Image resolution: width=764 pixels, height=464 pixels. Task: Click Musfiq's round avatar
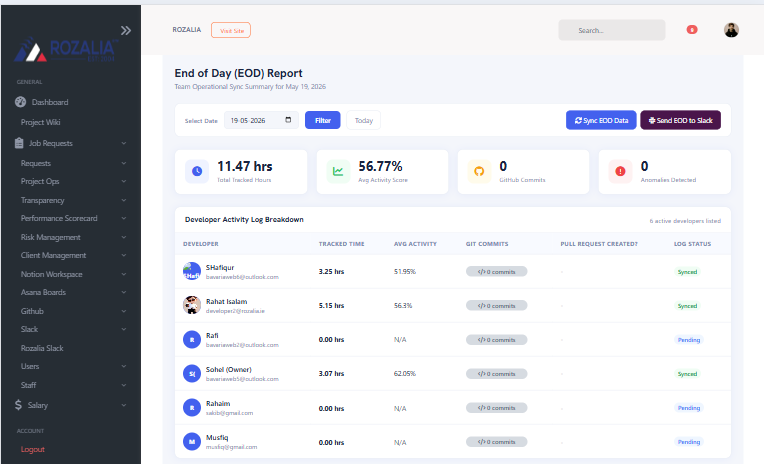pos(192,442)
